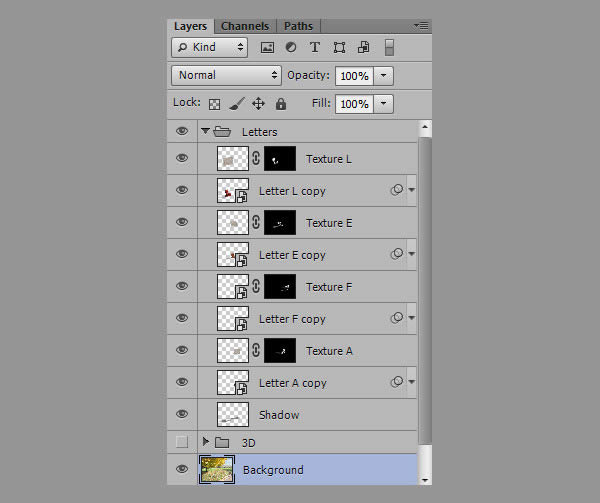Click the pixel layer filter icon
The image size is (600, 503).
click(267, 47)
